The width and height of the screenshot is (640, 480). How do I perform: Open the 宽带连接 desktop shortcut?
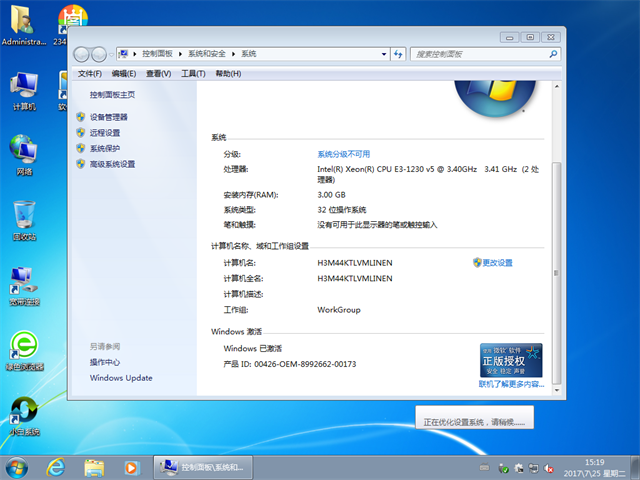tap(24, 286)
